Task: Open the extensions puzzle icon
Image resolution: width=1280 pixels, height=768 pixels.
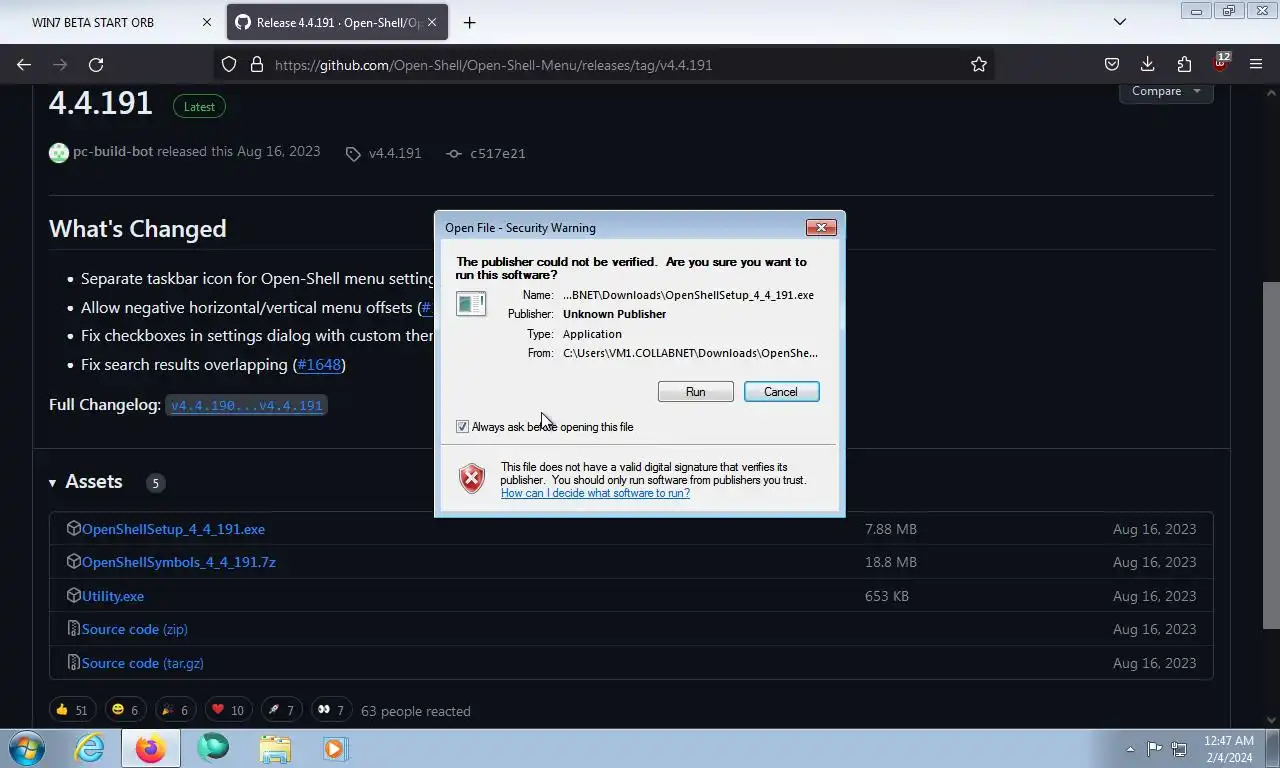Action: pos(1184,64)
